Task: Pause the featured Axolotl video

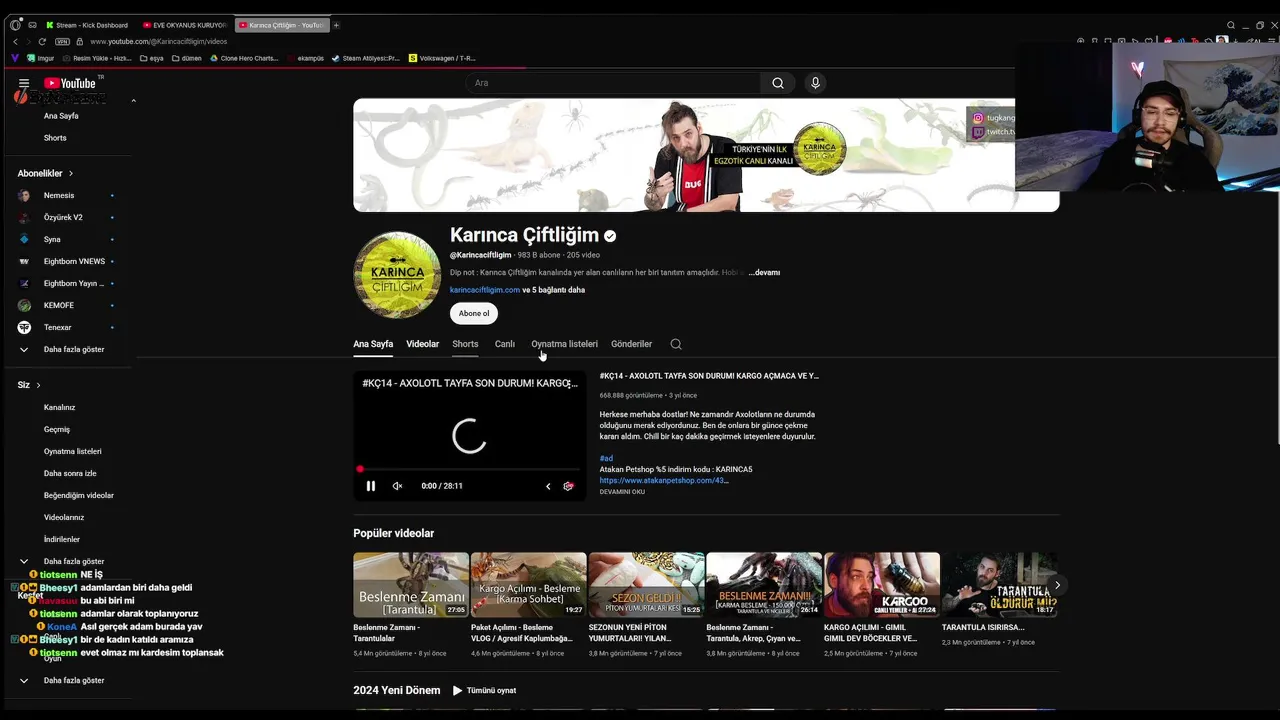Action: coord(371,486)
